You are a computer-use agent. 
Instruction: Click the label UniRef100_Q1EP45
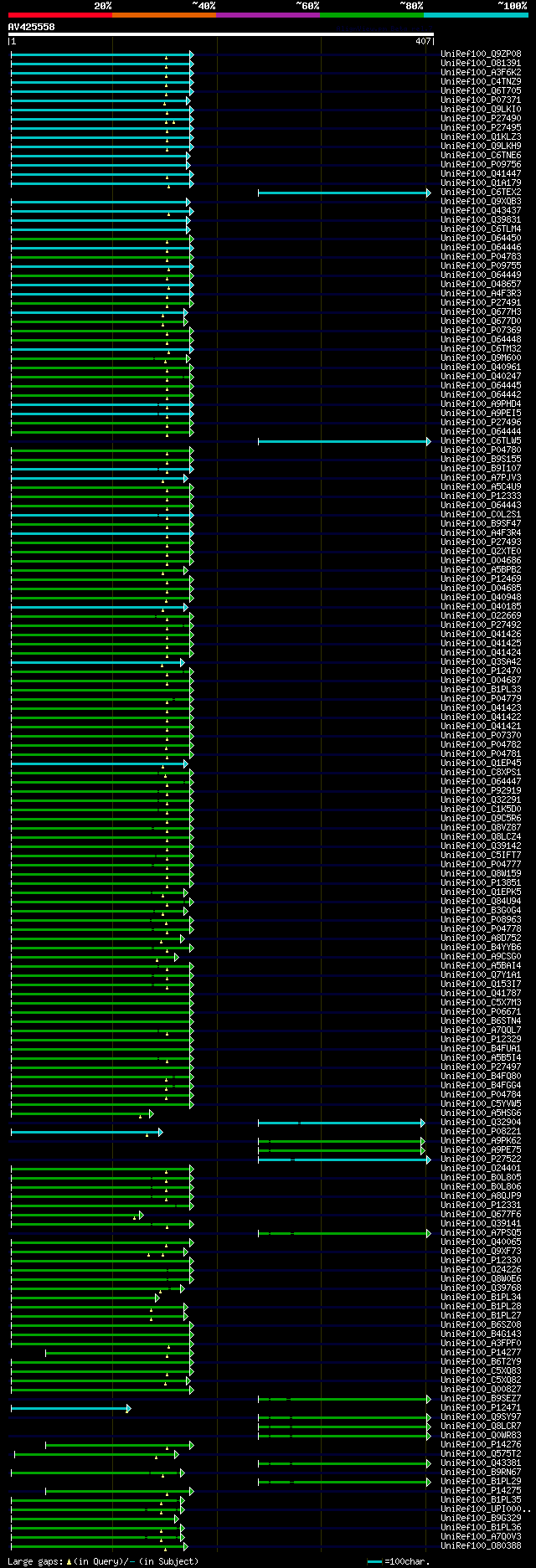(481, 763)
